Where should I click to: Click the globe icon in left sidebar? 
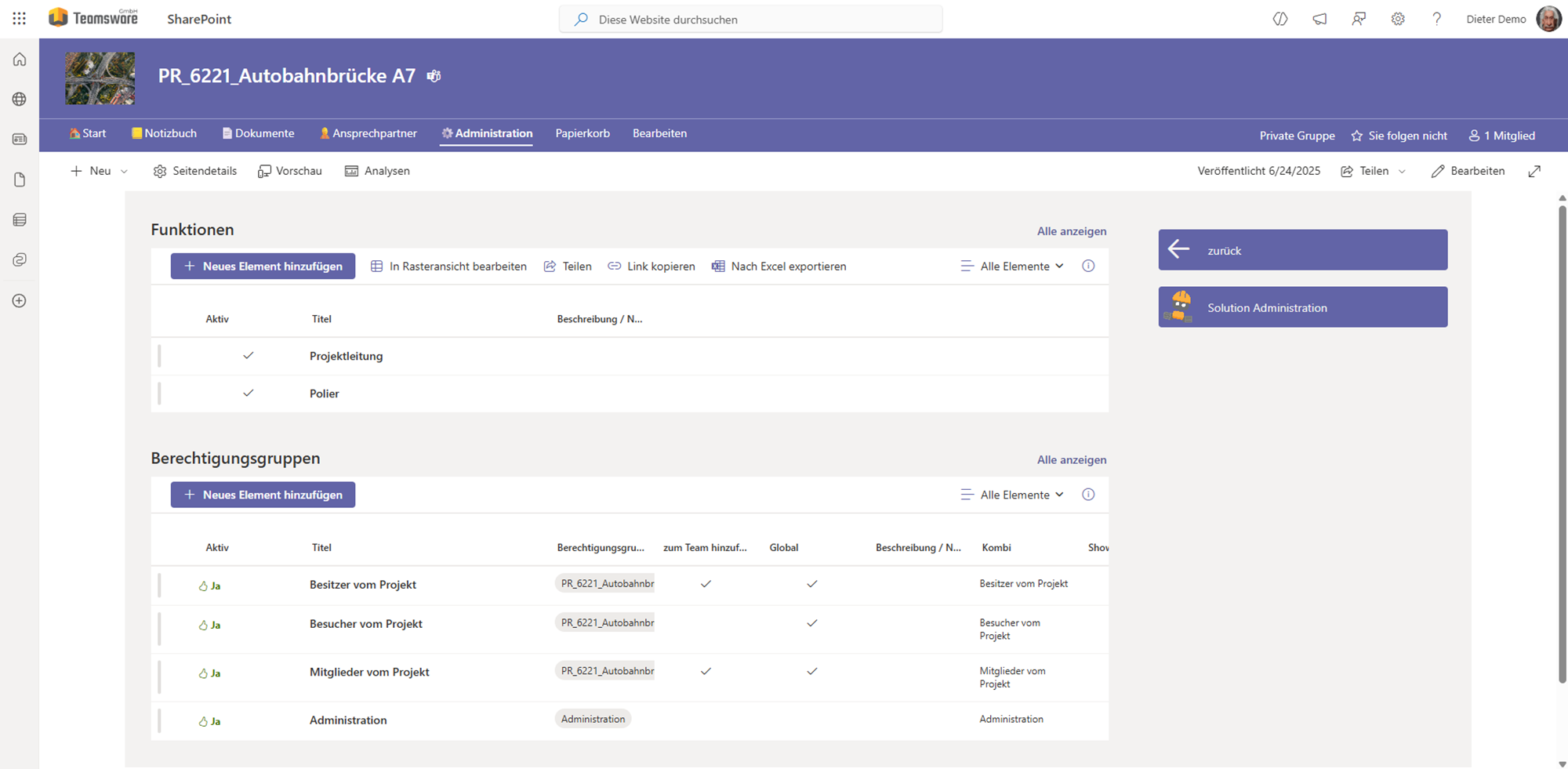(x=20, y=100)
